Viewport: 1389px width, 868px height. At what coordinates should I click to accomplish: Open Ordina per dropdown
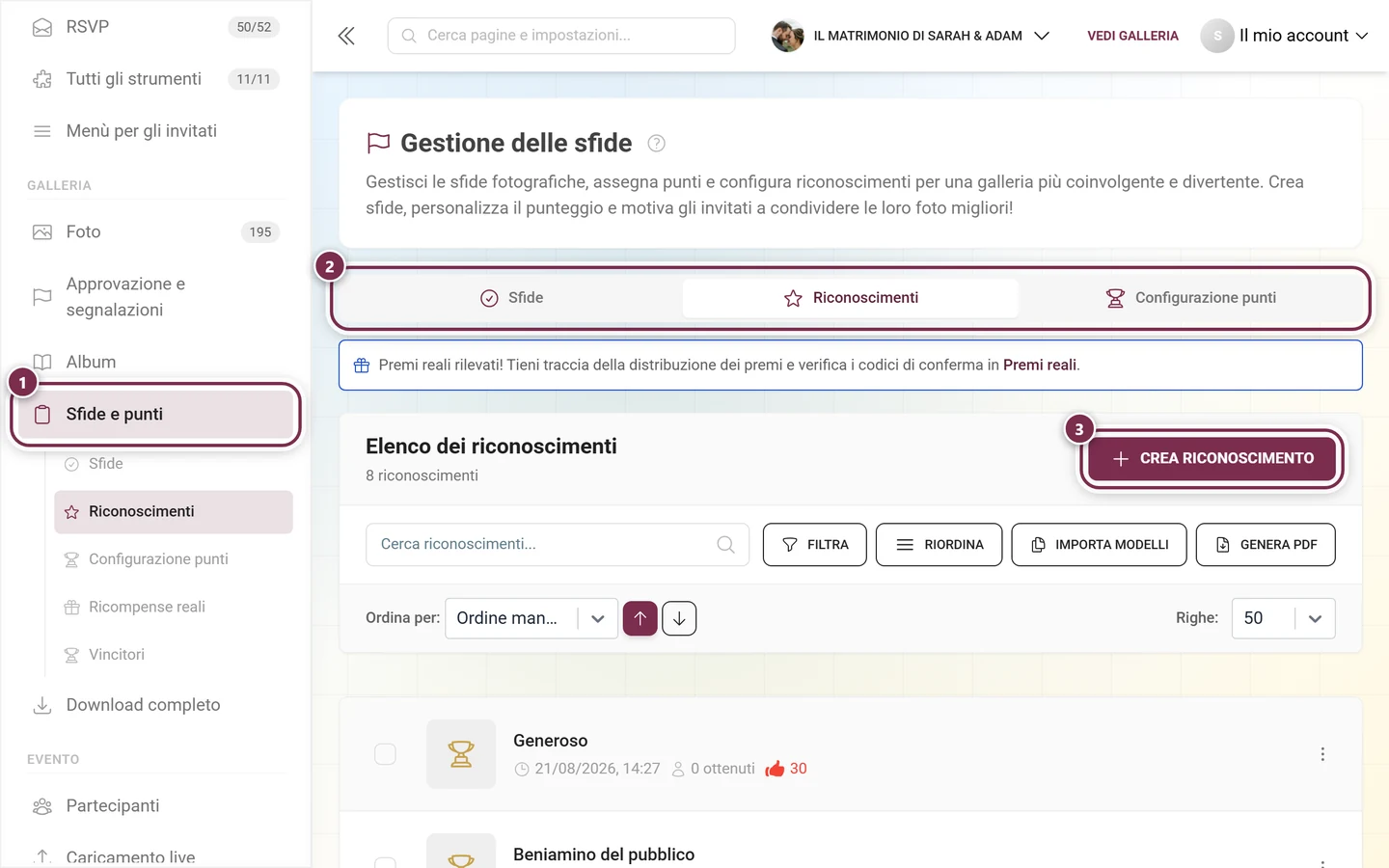pyautogui.click(x=531, y=618)
